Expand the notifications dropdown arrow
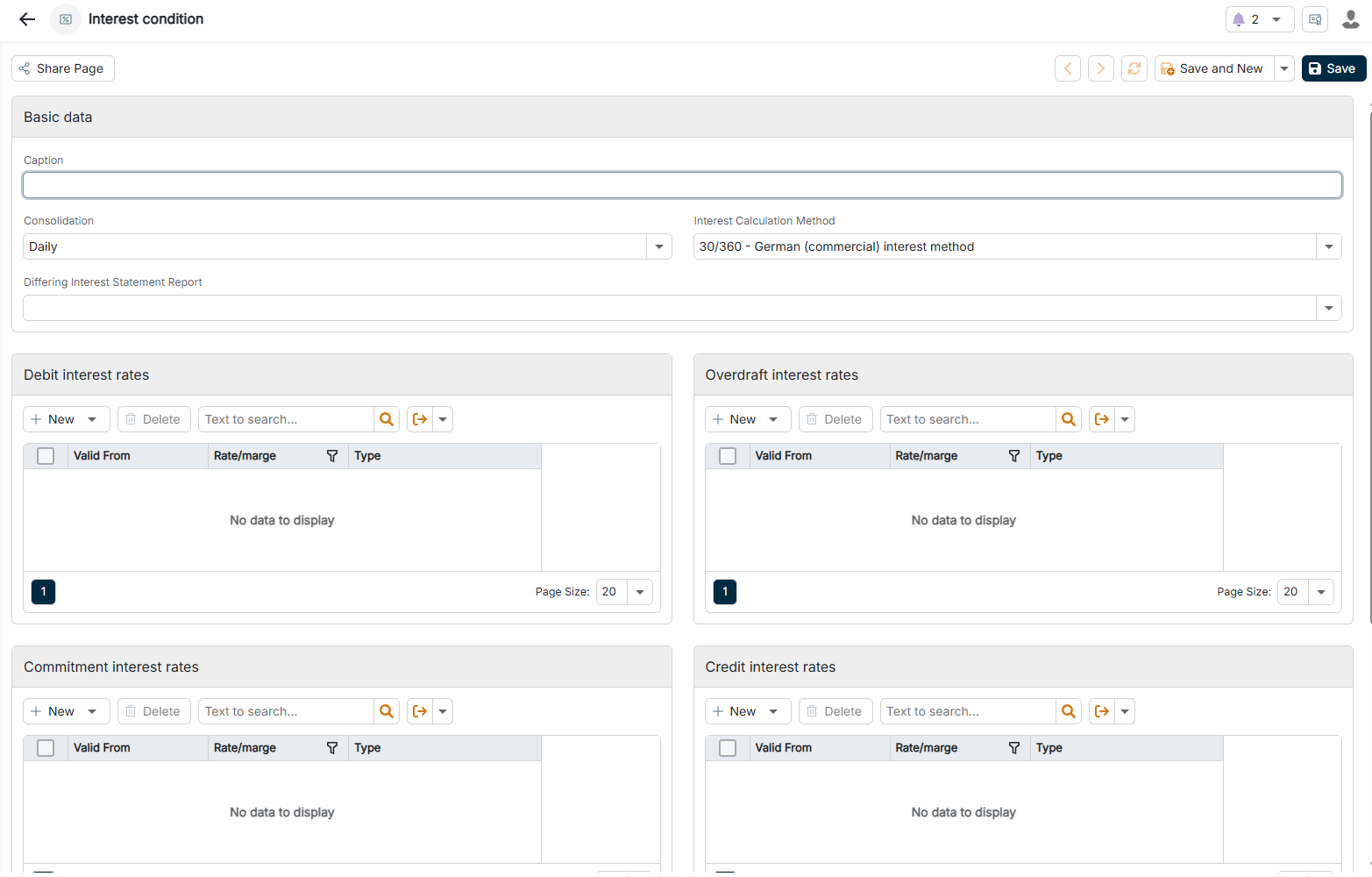Image resolution: width=1372 pixels, height=877 pixels. (1276, 19)
